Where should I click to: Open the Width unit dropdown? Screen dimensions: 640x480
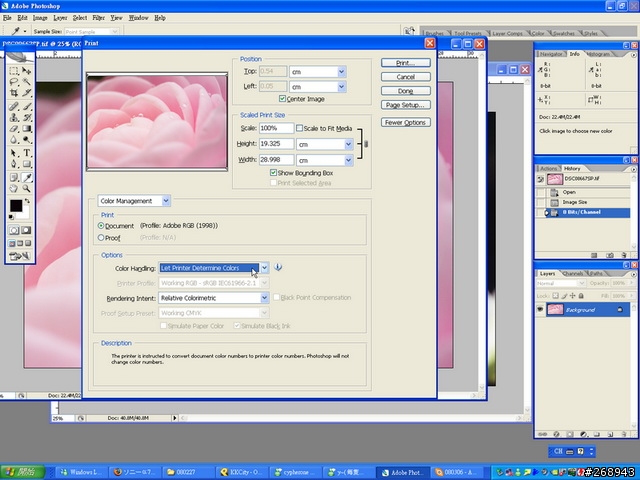pos(348,160)
